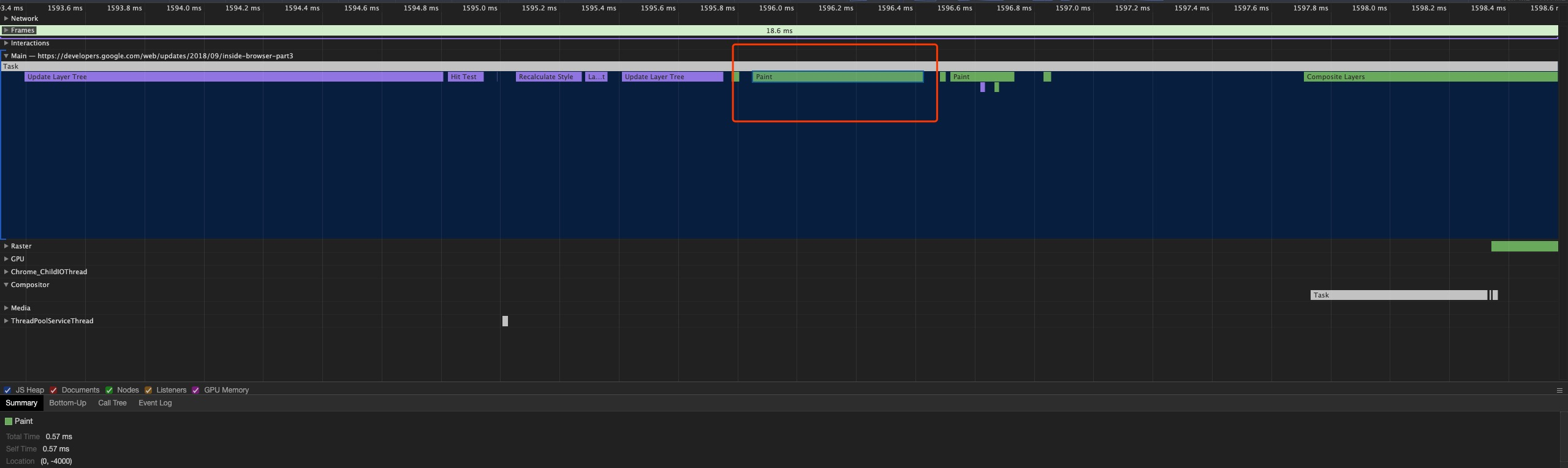Select the 18.6 ms frame bar
The height and width of the screenshot is (468, 1568).
tap(779, 31)
